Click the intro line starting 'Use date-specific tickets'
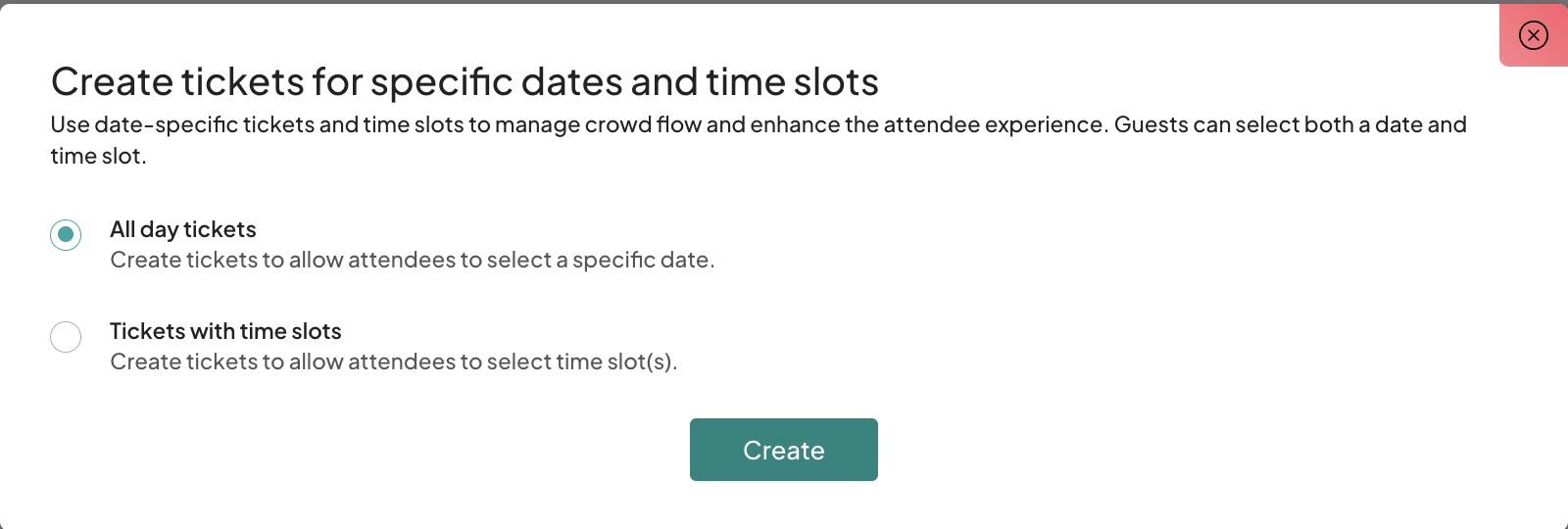 coord(294,124)
